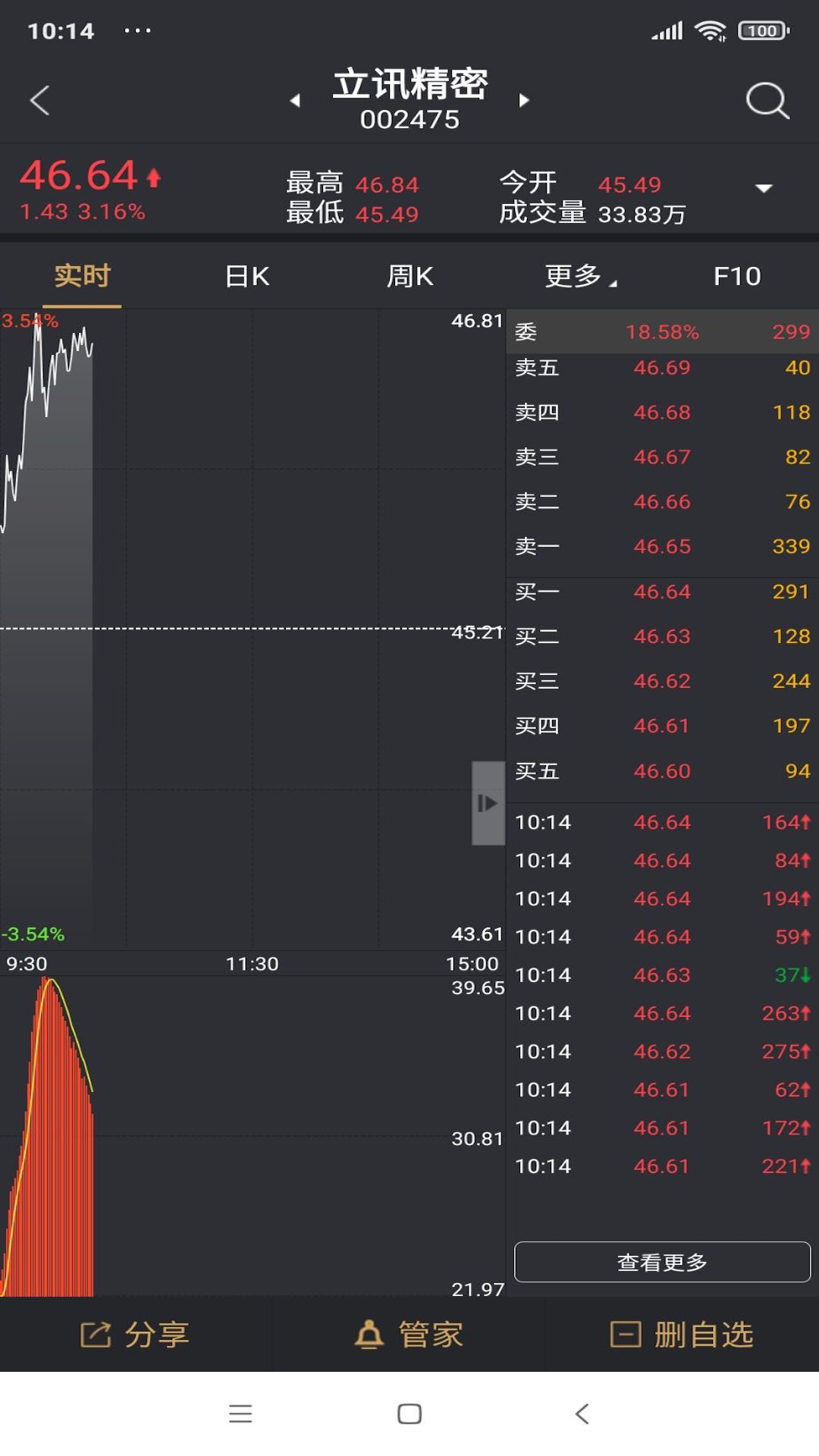The image size is (819, 1456).
Task: Tap the 卖一 46.65 ask row
Action: coord(662,546)
